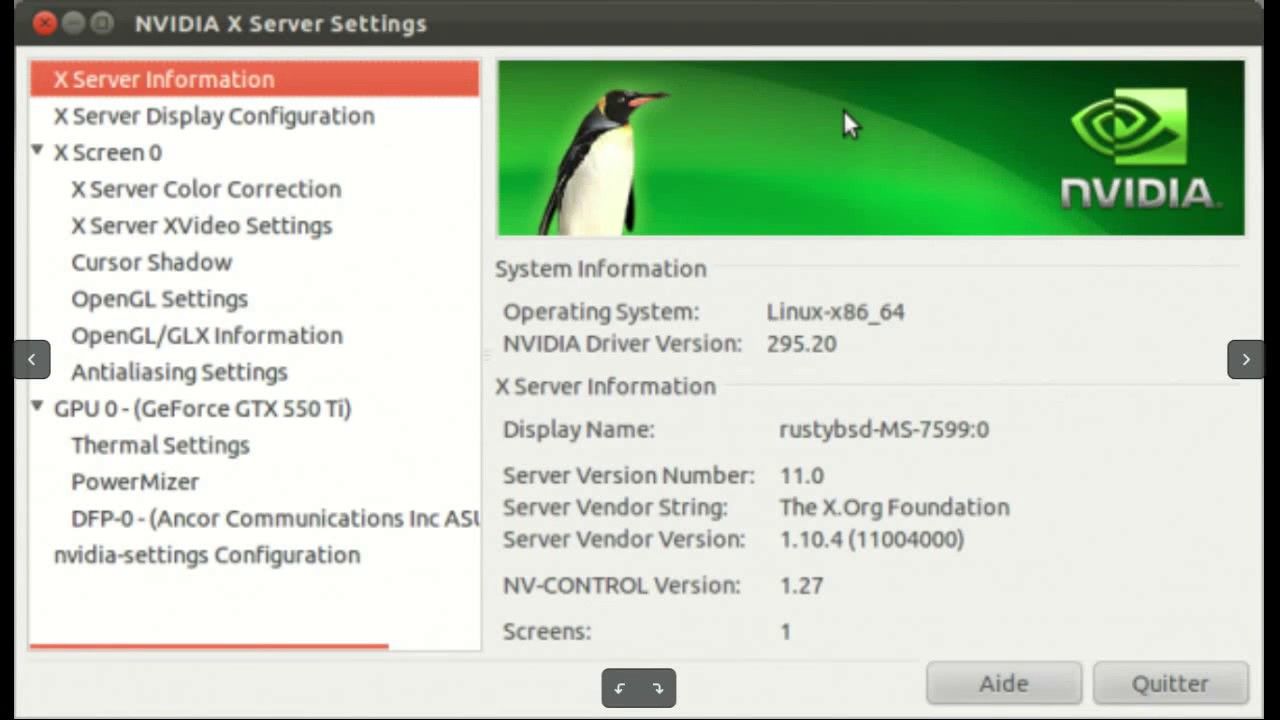Viewport: 1280px width, 720px height.
Task: Click the driver version value 295.20
Action: point(802,344)
